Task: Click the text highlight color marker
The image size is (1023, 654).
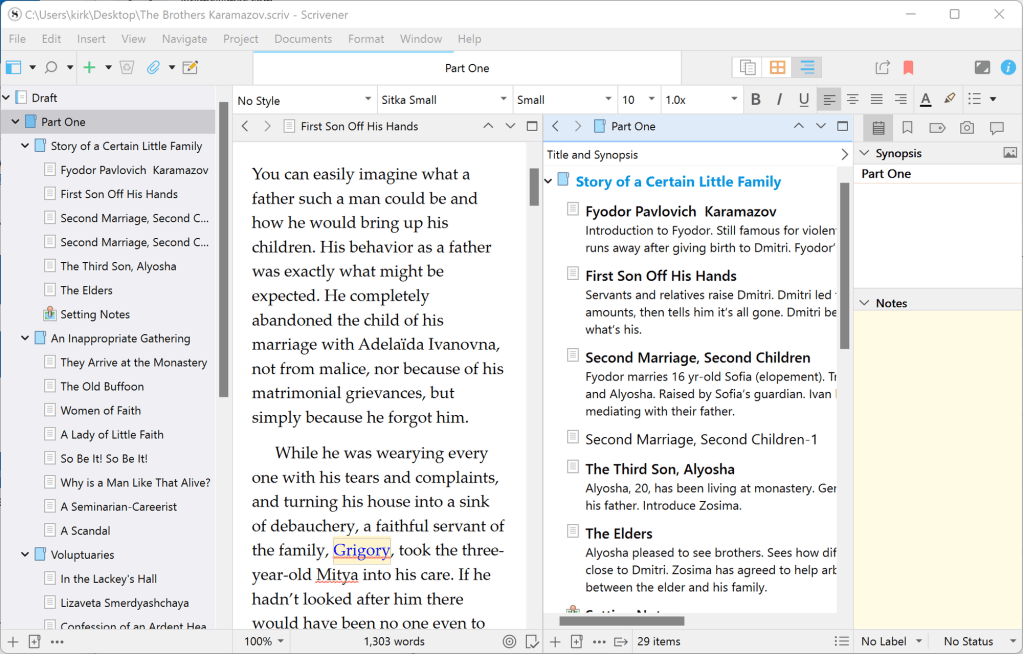Action: [x=949, y=99]
